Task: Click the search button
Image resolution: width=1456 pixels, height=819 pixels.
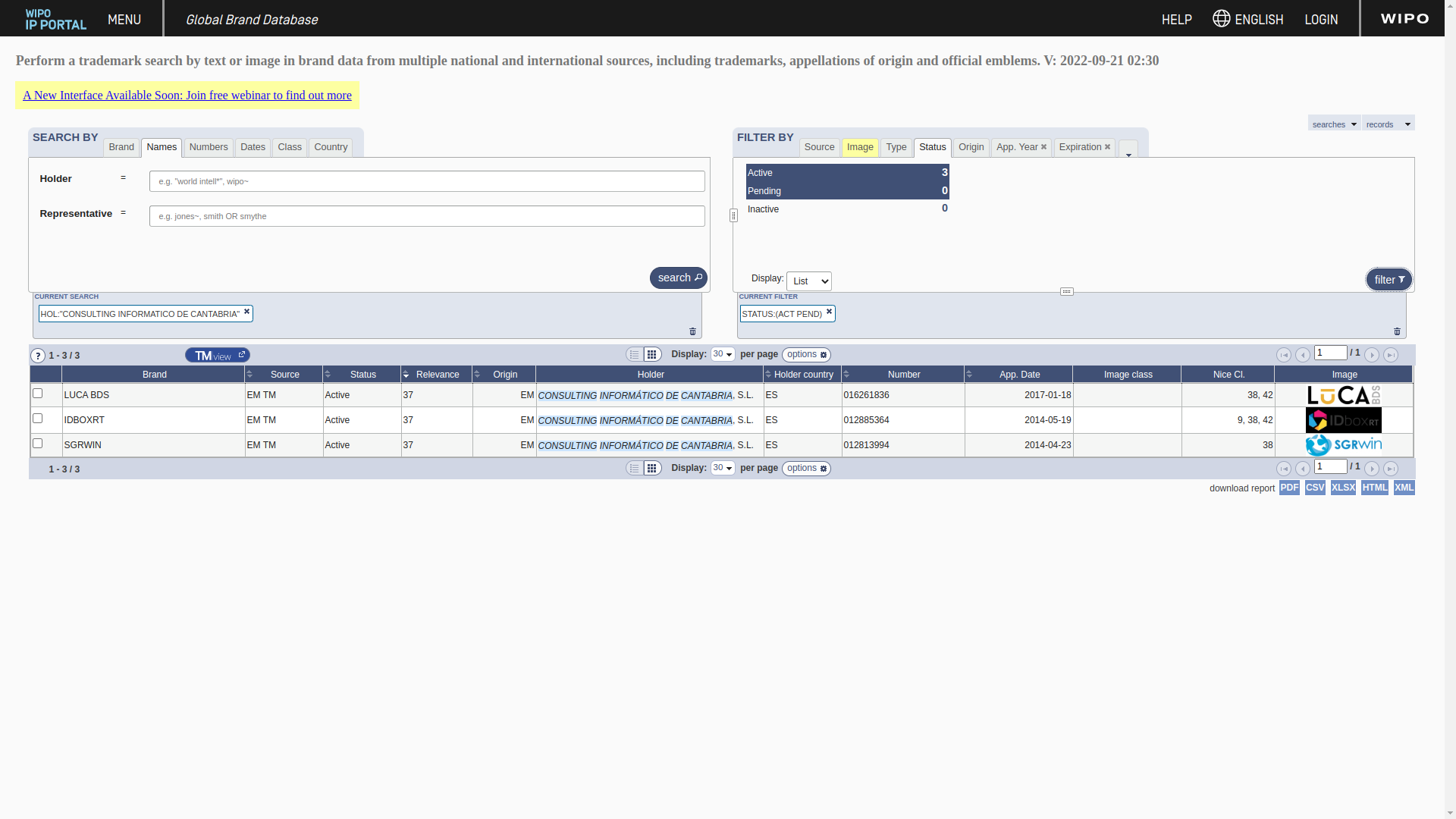Action: tap(679, 278)
